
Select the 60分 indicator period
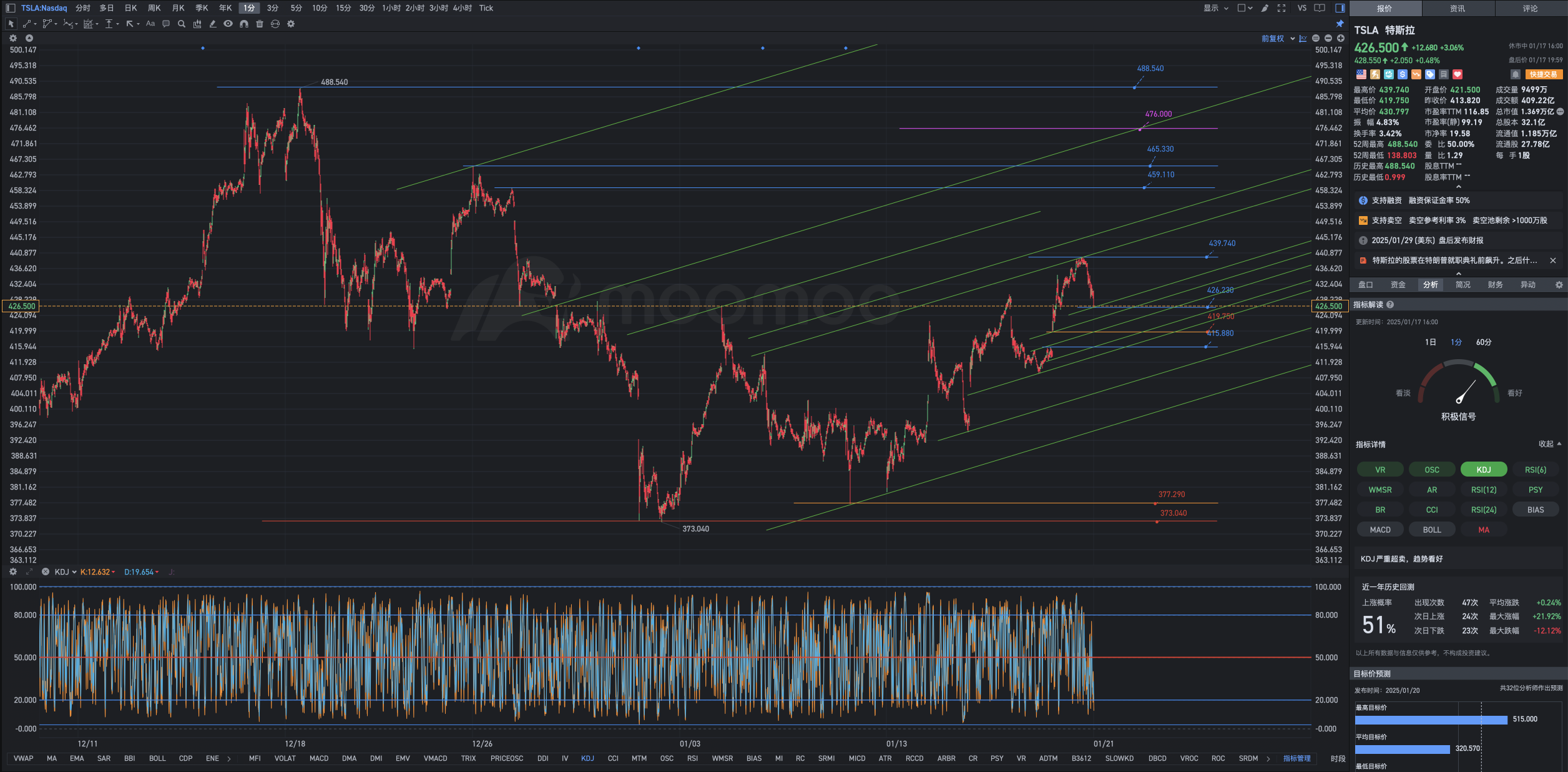click(x=1484, y=342)
